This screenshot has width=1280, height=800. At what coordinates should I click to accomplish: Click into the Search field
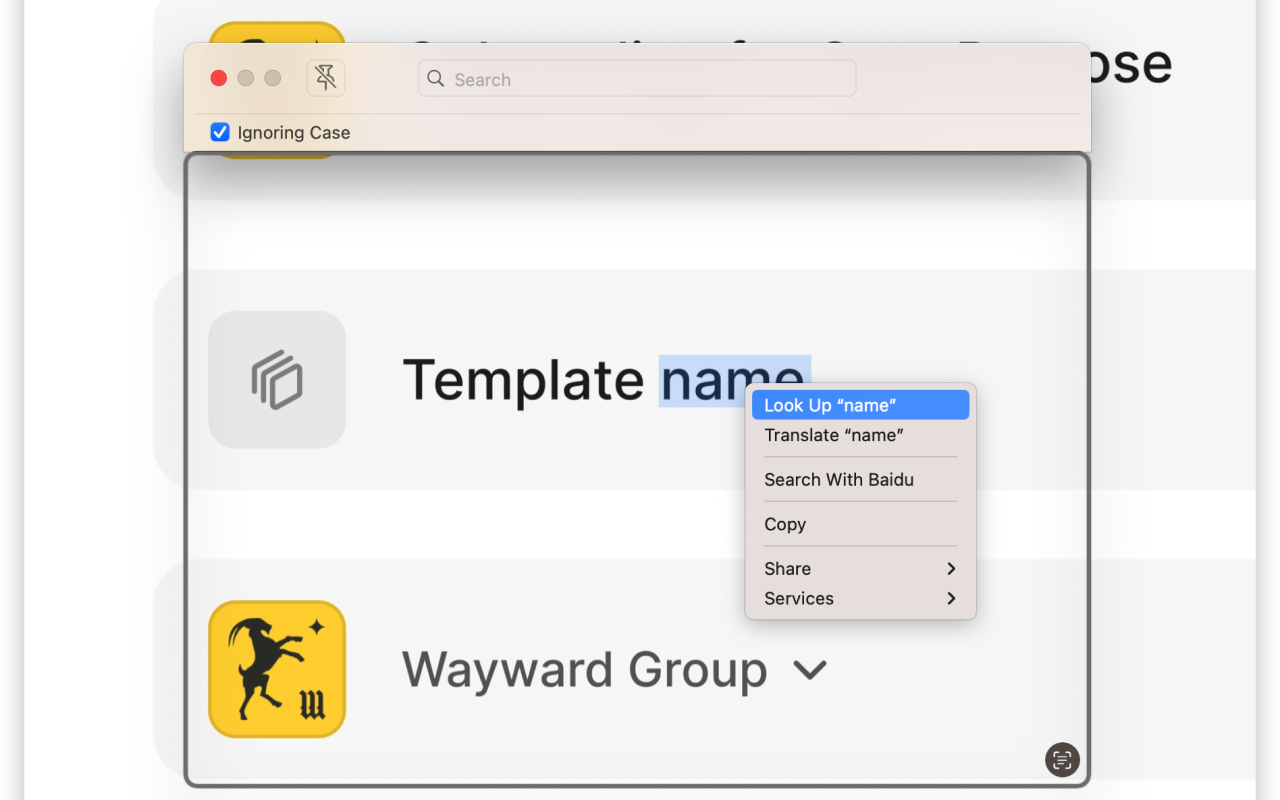click(637, 79)
